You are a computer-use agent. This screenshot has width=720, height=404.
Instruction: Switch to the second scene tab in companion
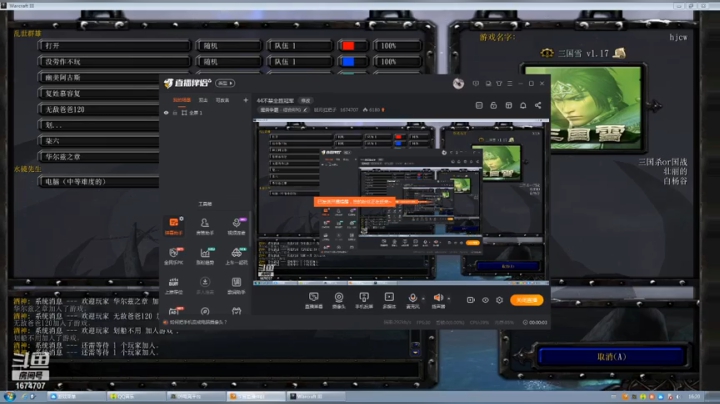203,100
